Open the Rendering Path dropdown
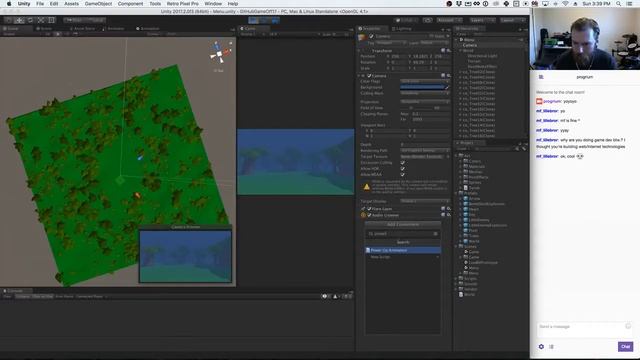Screen dimensions: 640x360 (x=424, y=150)
